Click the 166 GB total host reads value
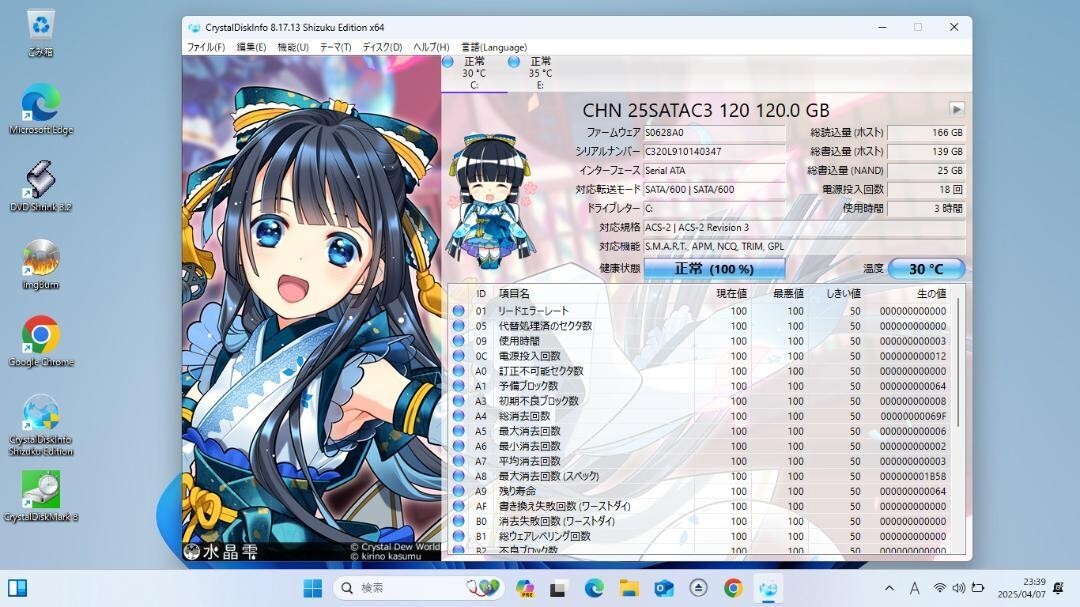 tap(926, 132)
